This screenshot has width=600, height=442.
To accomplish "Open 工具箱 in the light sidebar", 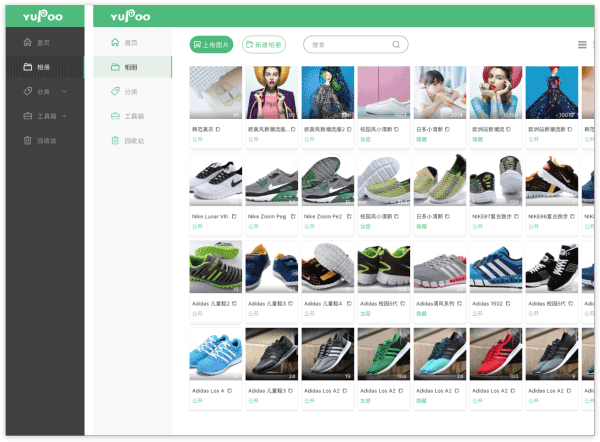I will coord(132,116).
